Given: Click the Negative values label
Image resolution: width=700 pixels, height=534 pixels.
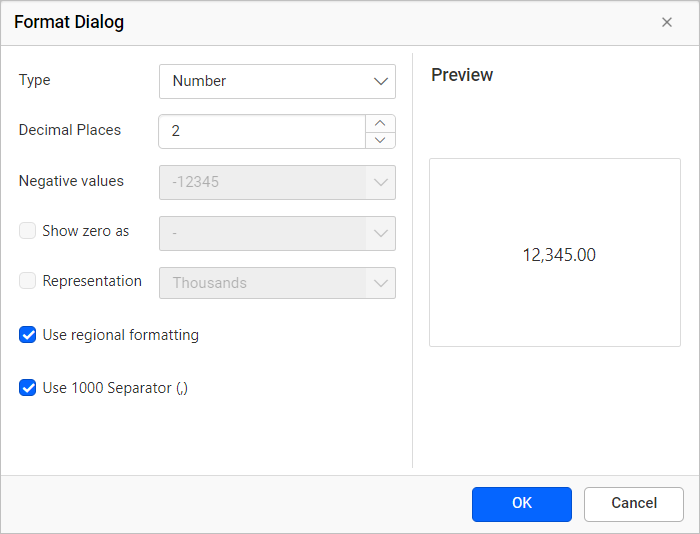Looking at the screenshot, I should coord(71,181).
